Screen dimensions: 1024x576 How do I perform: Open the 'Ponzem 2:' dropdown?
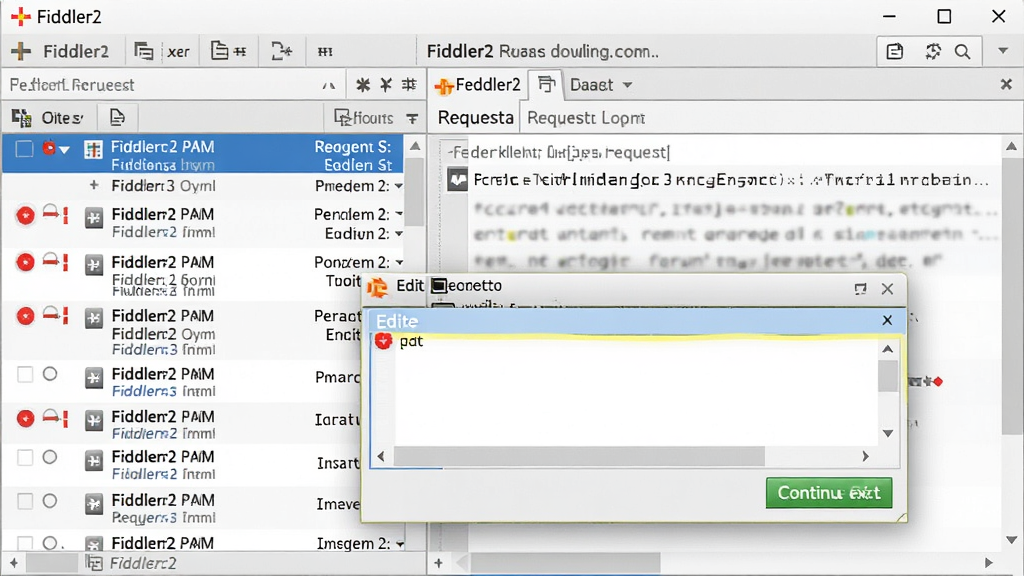click(399, 263)
